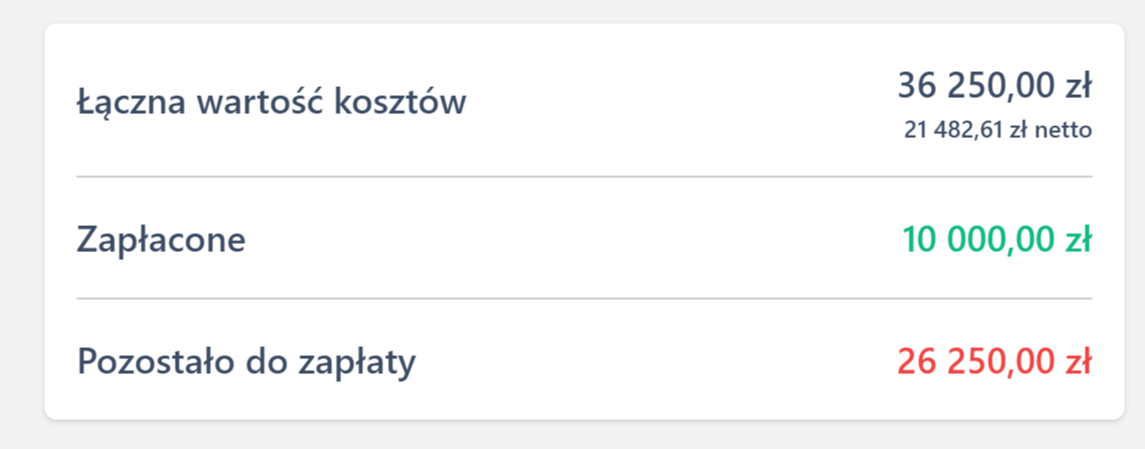Select the 36 250,00 zł total amount

993,86
